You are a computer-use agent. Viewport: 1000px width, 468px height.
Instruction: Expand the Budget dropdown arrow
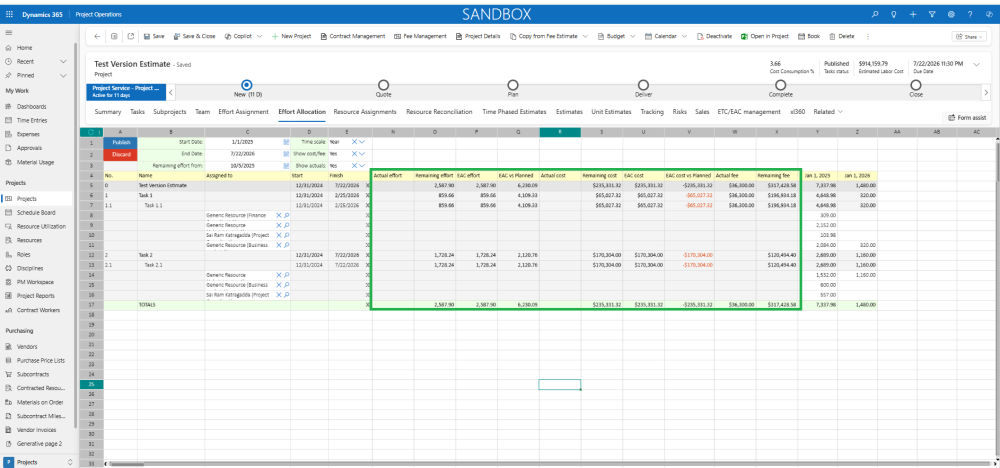[633, 36]
